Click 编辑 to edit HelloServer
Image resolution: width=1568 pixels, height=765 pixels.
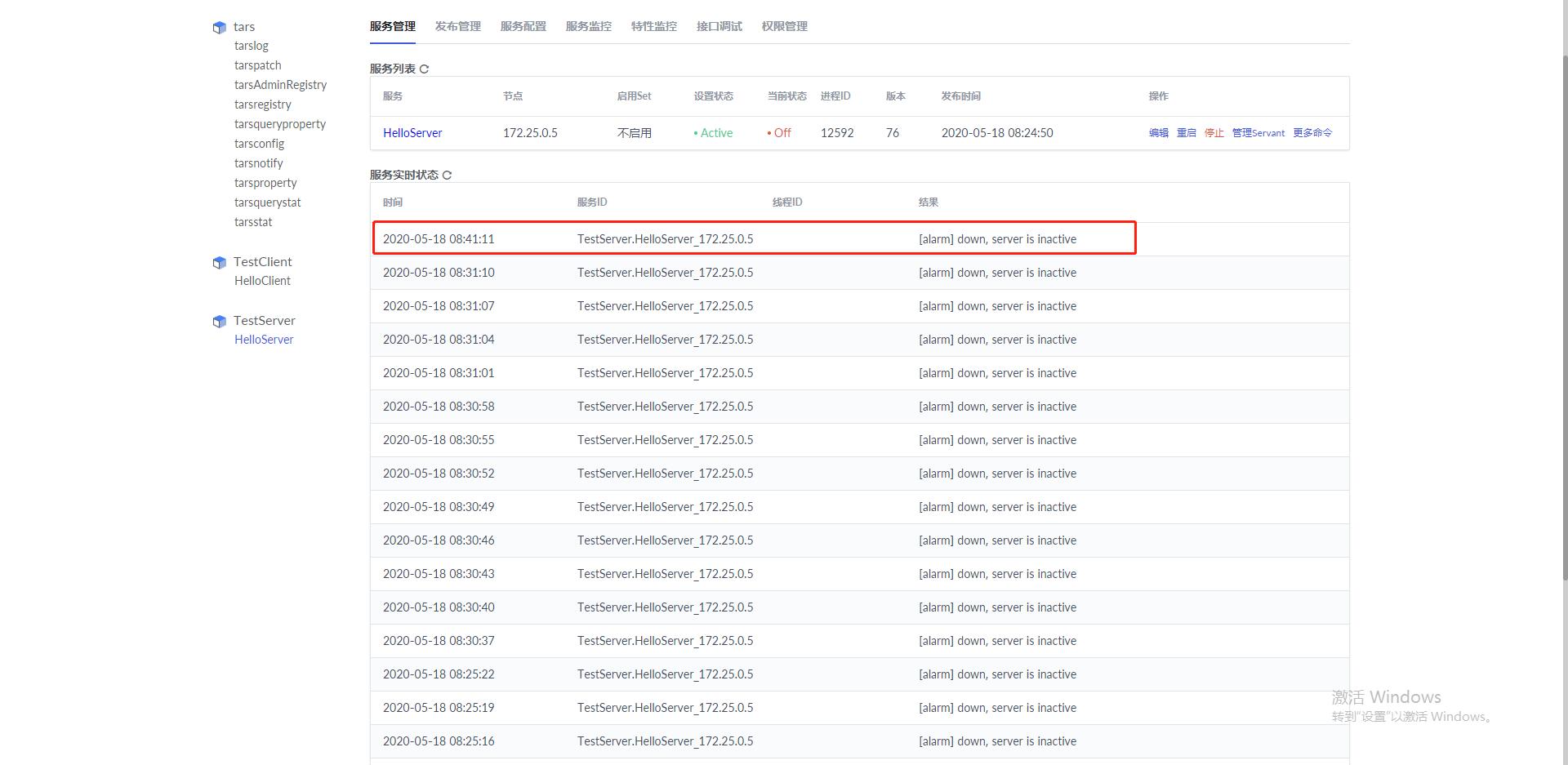click(x=1158, y=132)
